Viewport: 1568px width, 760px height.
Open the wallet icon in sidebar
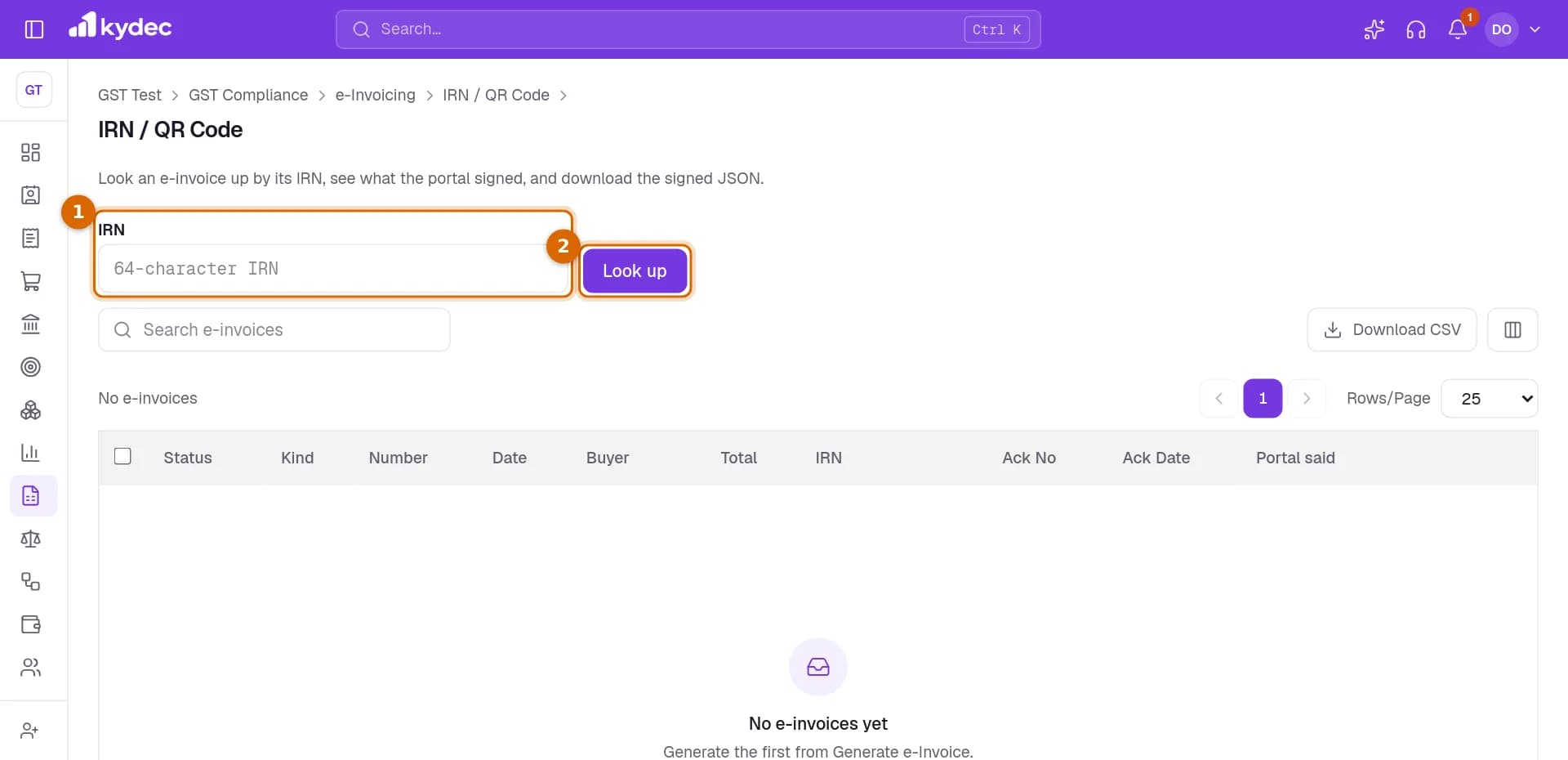tap(31, 624)
